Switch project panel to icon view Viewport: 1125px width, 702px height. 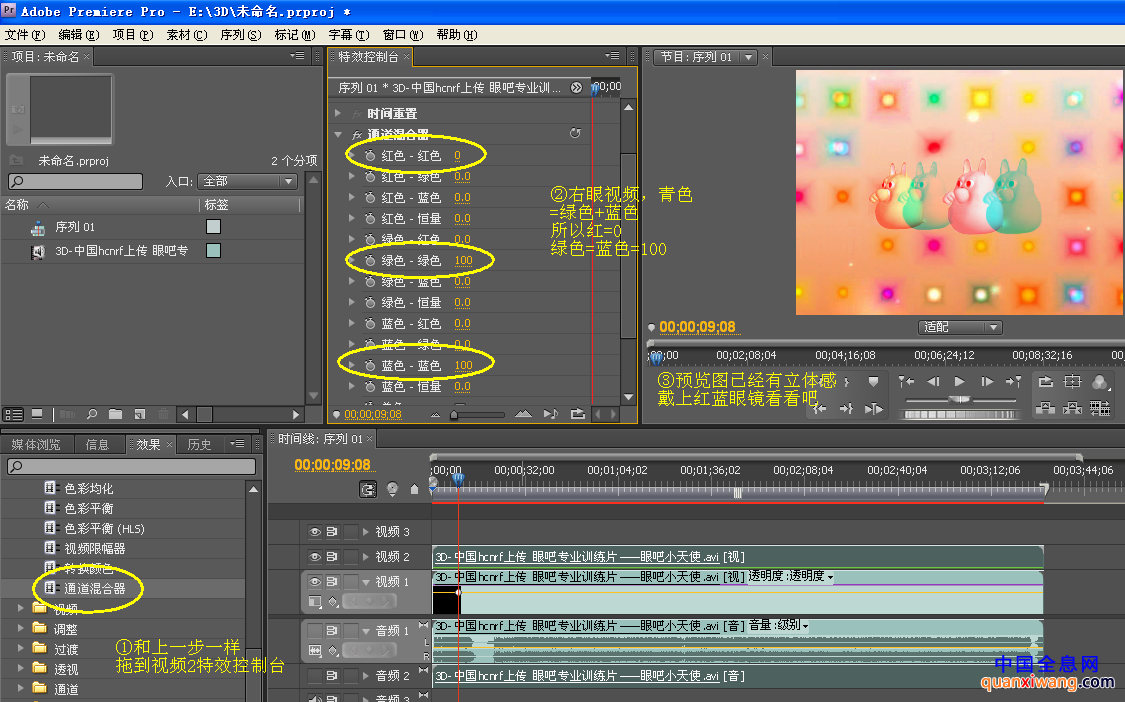click(37, 414)
